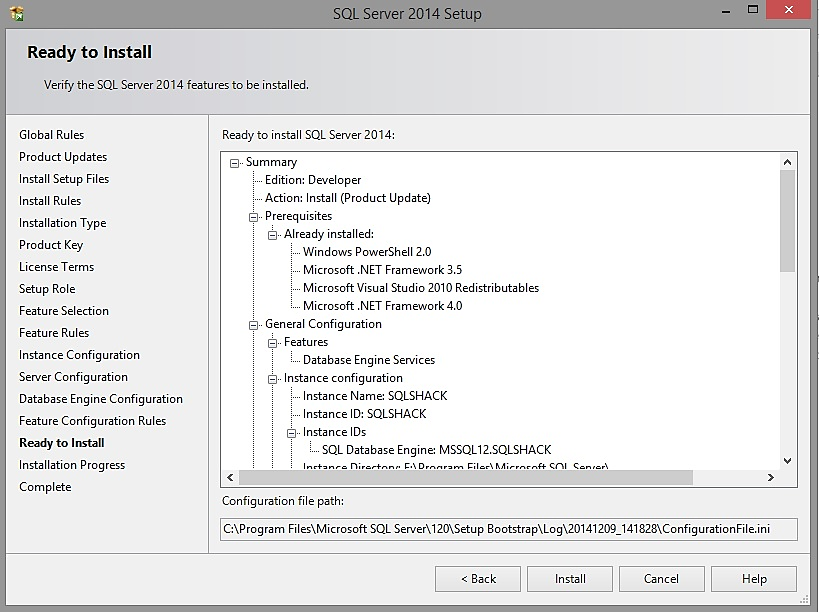Select the Feature Selection step

[x=64, y=311]
